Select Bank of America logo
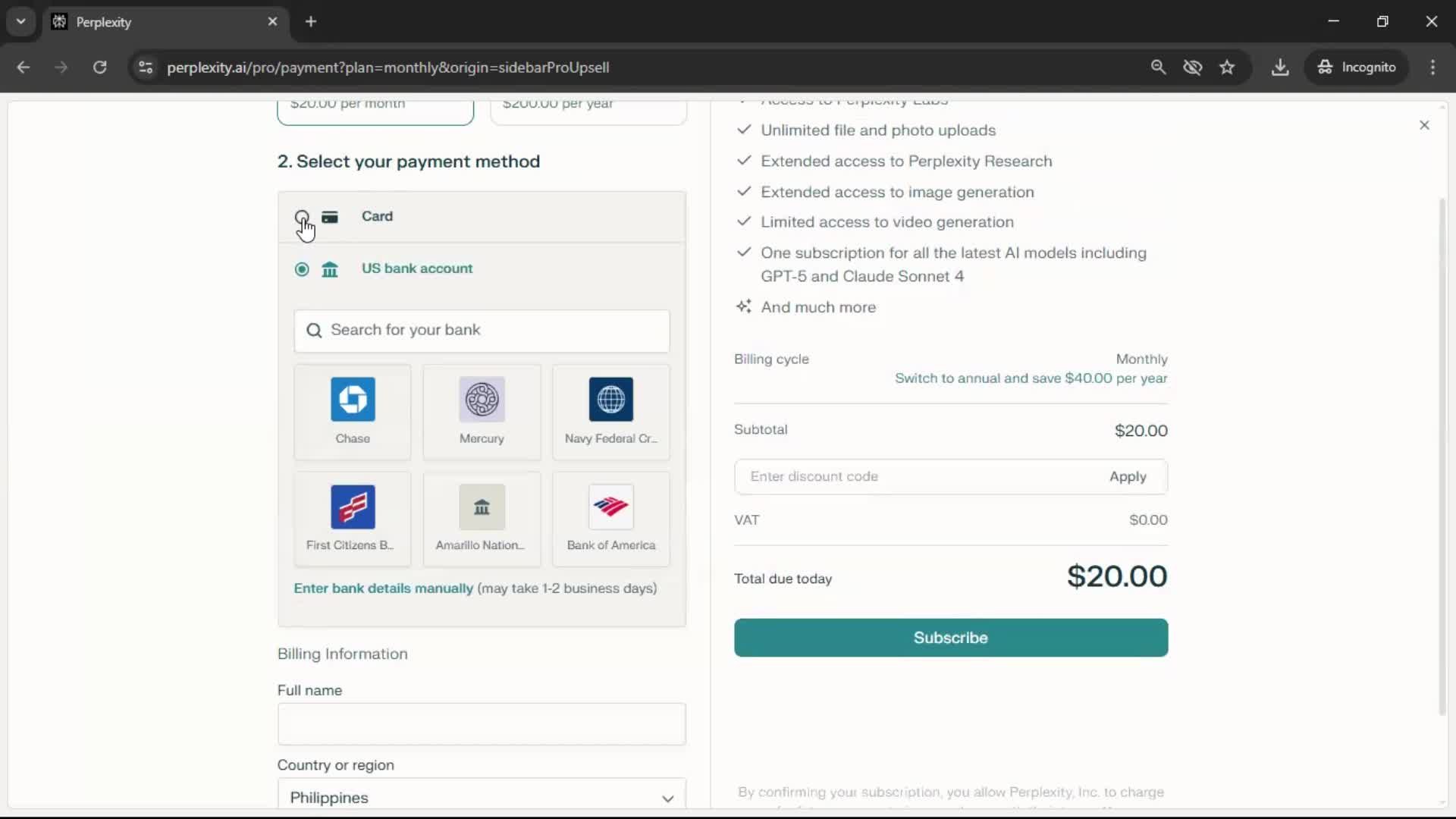The height and width of the screenshot is (819, 1456). [610, 507]
